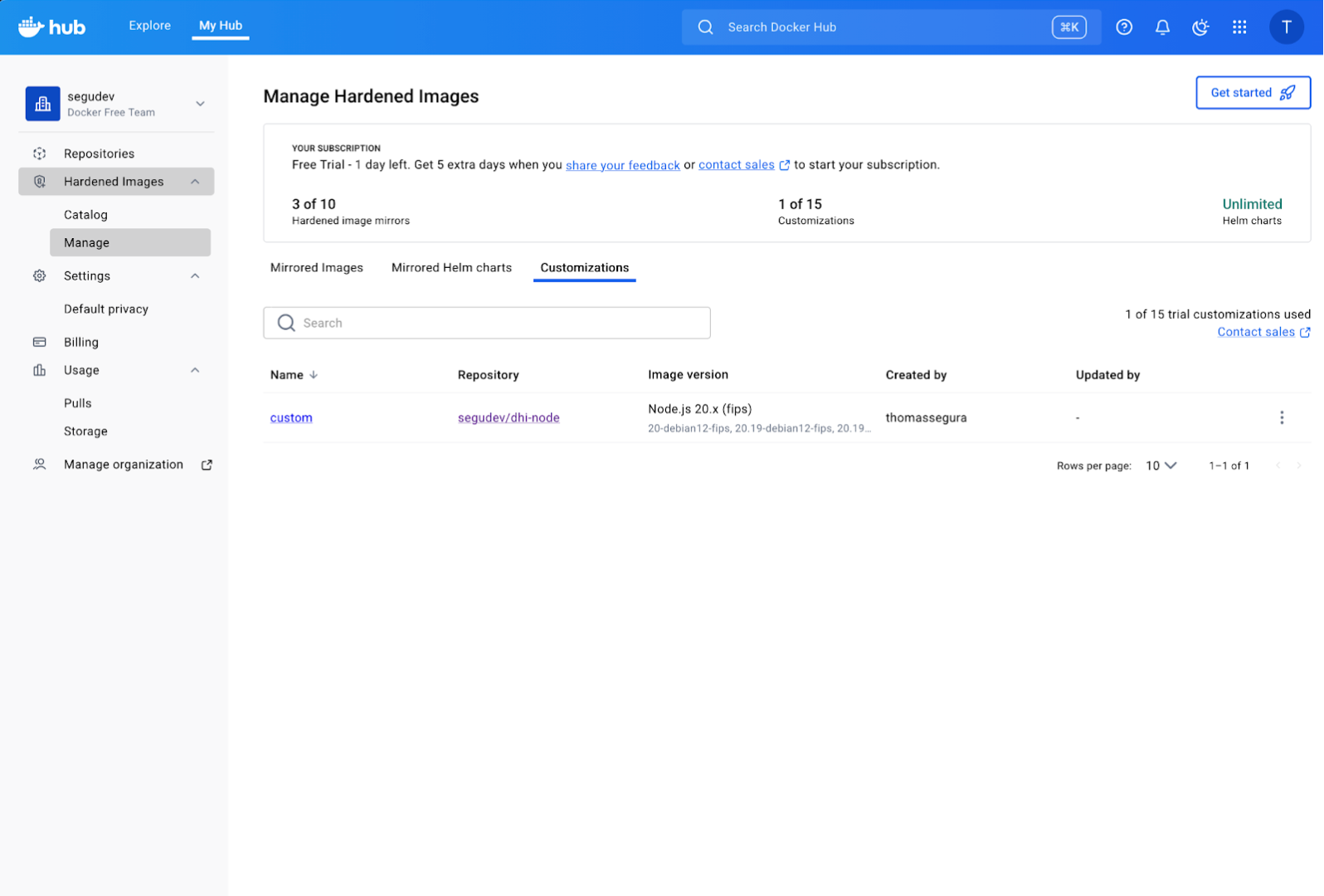Open the user avatar T menu
This screenshot has height=896, width=1324.
pyautogui.click(x=1286, y=27)
